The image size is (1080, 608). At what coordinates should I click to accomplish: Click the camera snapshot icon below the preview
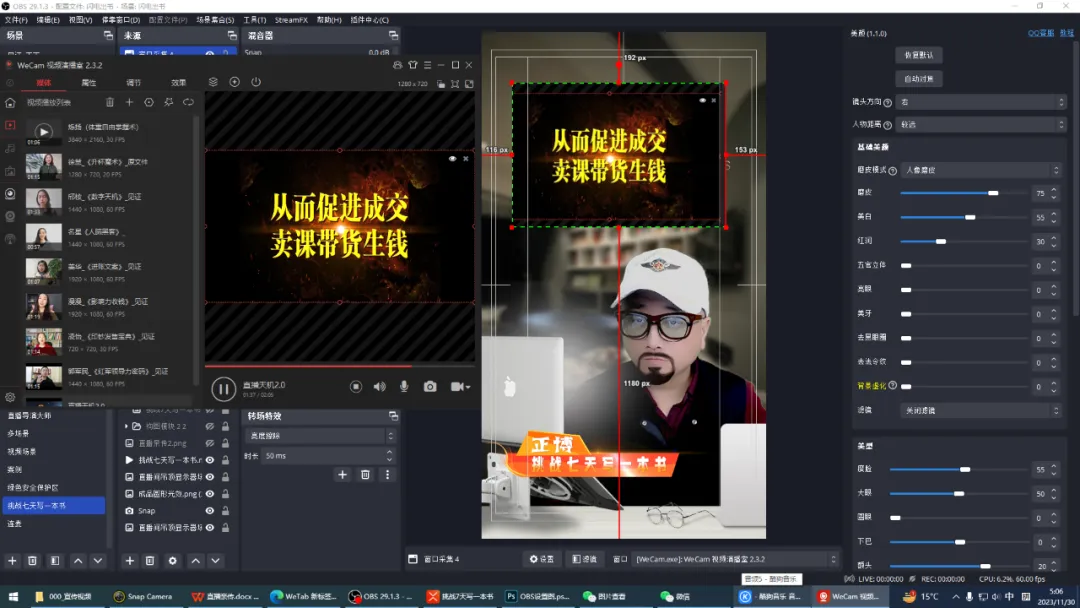430,387
